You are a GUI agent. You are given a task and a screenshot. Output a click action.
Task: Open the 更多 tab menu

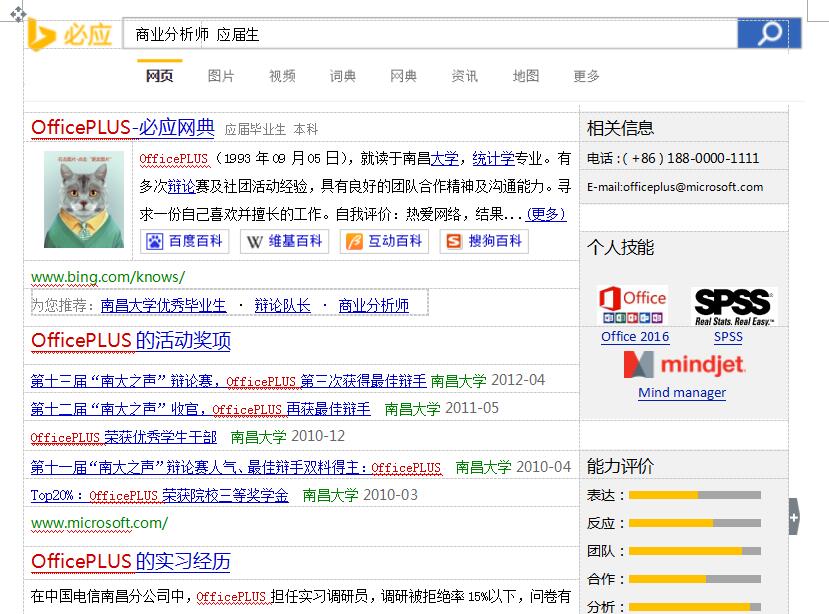coord(587,76)
